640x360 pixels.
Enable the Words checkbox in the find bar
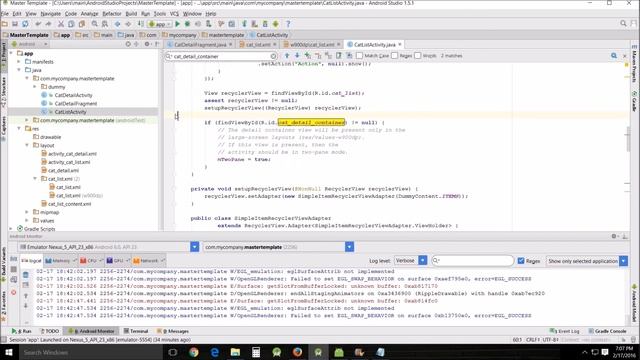[418, 56]
